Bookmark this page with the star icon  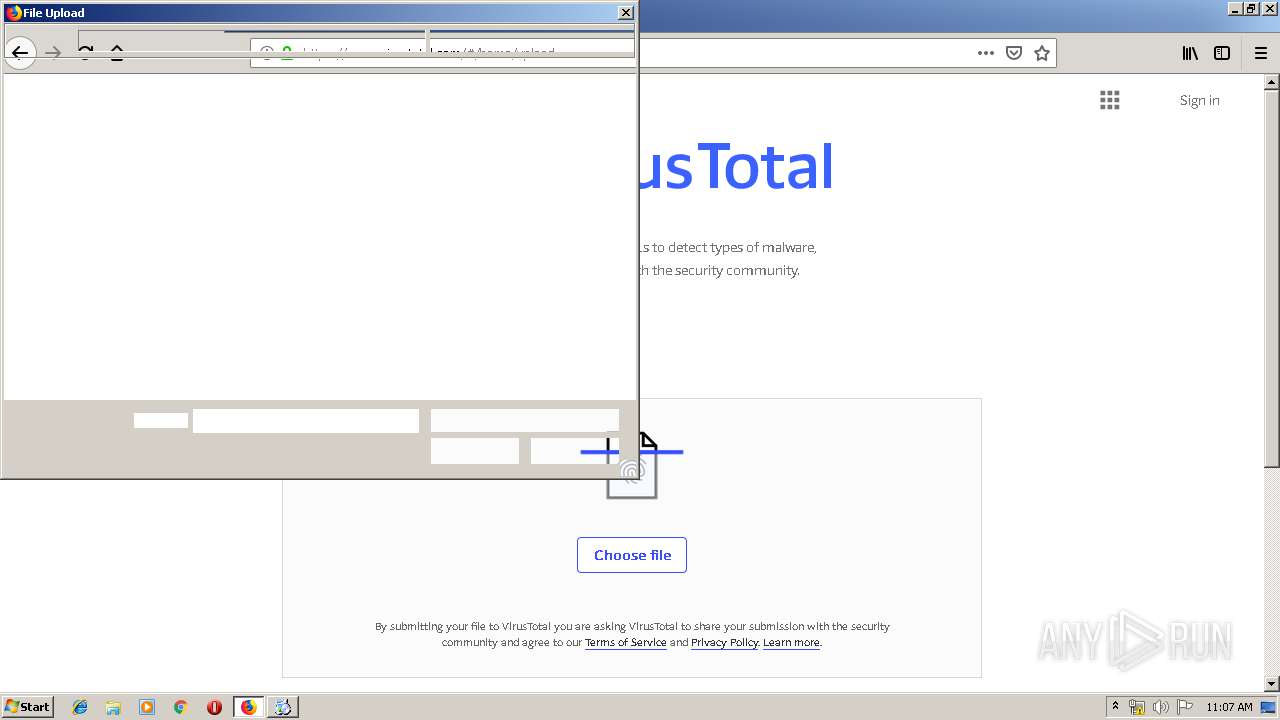click(1042, 53)
